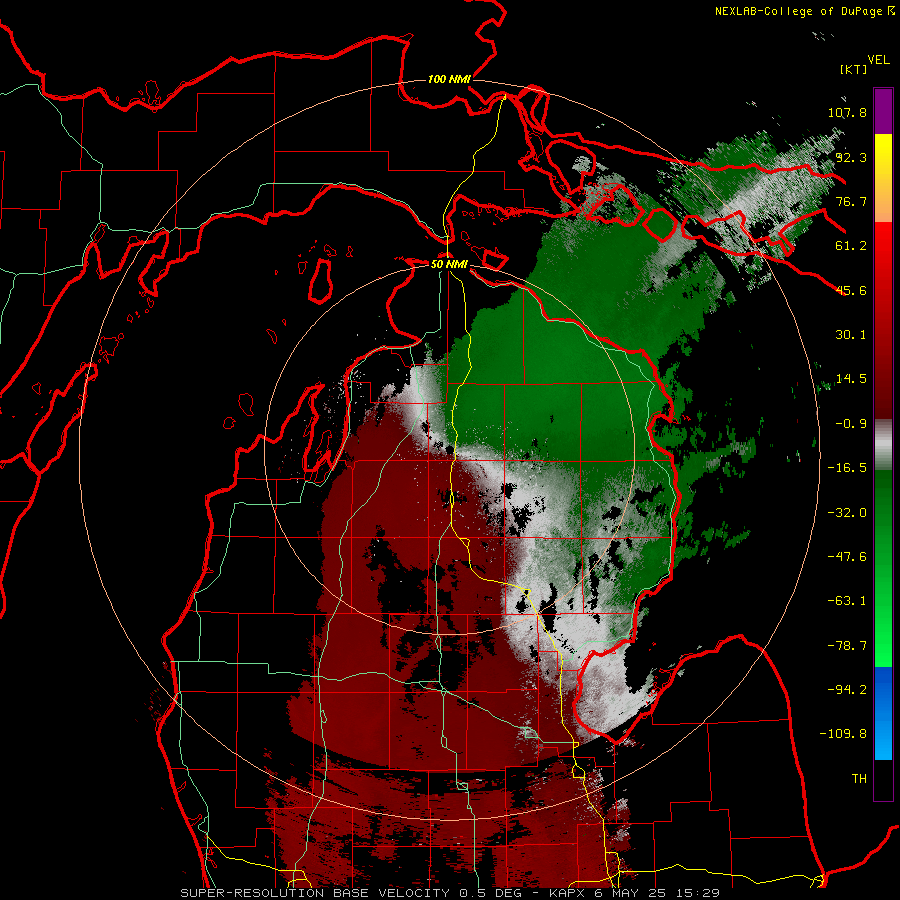Click the purple segment of the color bar
The image size is (900, 900).
(x=883, y=111)
